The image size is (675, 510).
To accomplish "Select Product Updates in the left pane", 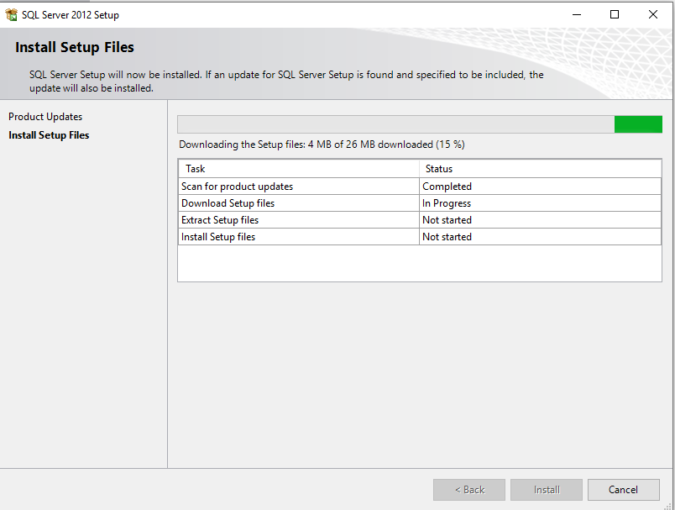I will pos(45,117).
